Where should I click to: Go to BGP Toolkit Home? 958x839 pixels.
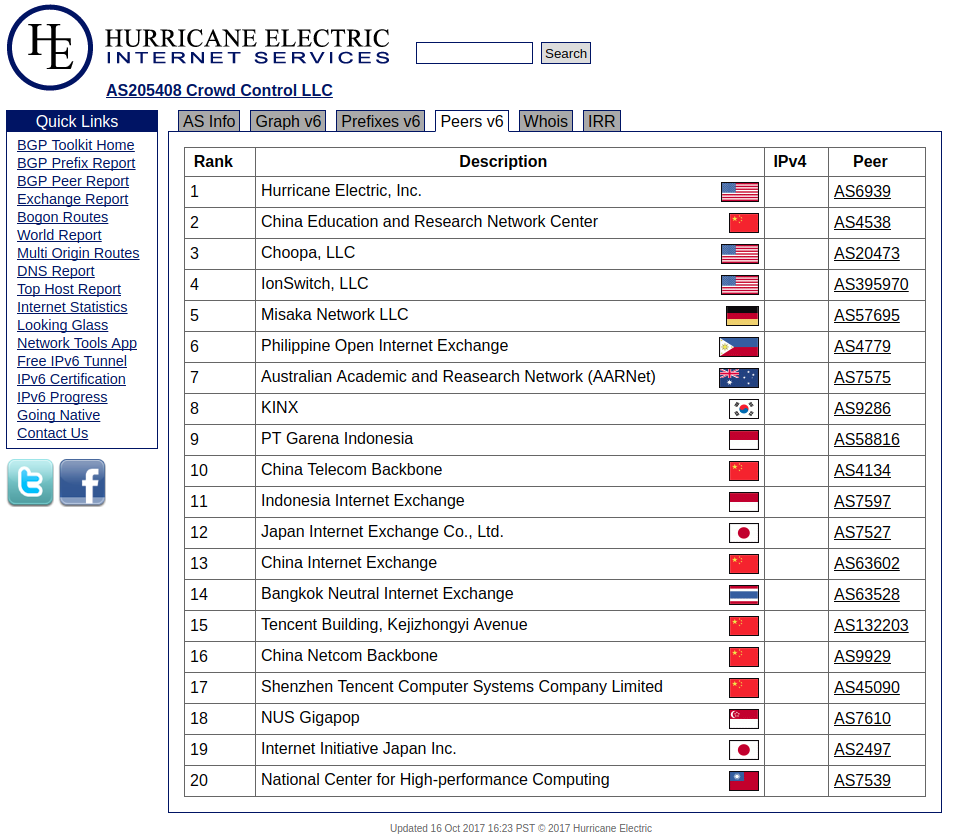(76, 145)
